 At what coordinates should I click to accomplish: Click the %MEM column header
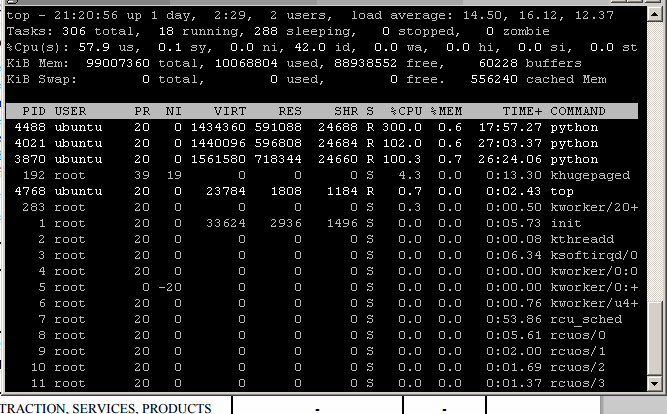point(446,111)
